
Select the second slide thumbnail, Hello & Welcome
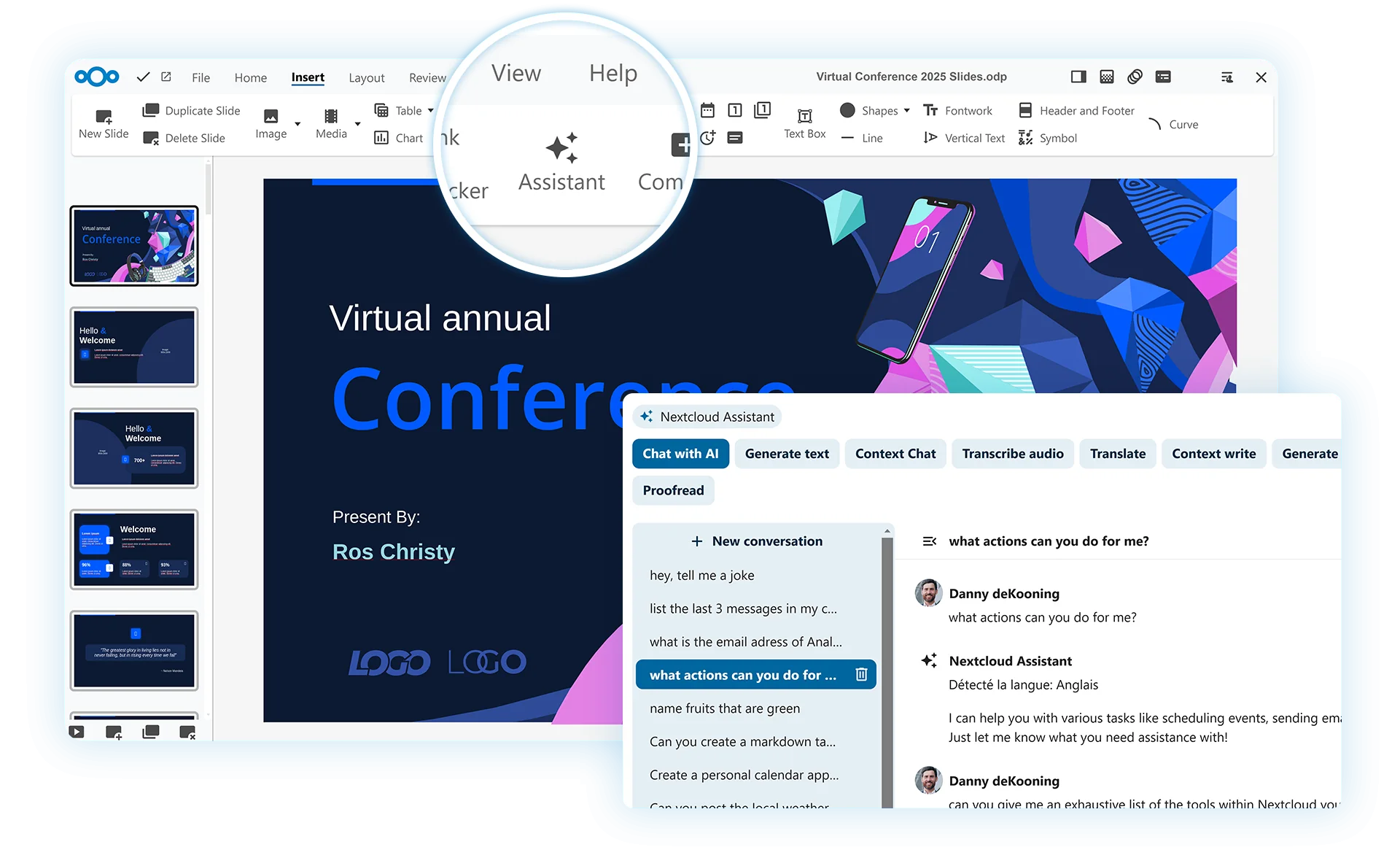click(134, 347)
